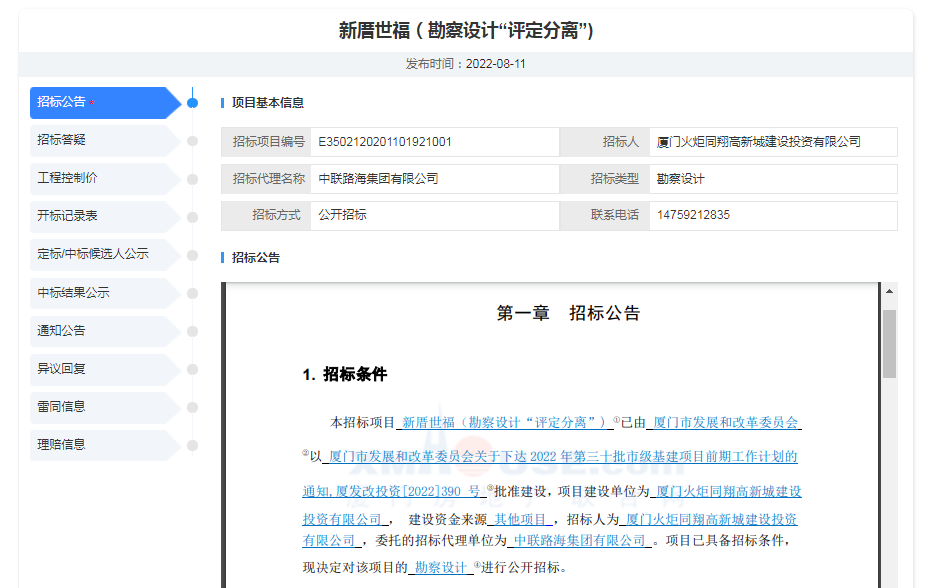
Task: Click the timeline dot next to 招标答疑
Action: (x=193, y=141)
